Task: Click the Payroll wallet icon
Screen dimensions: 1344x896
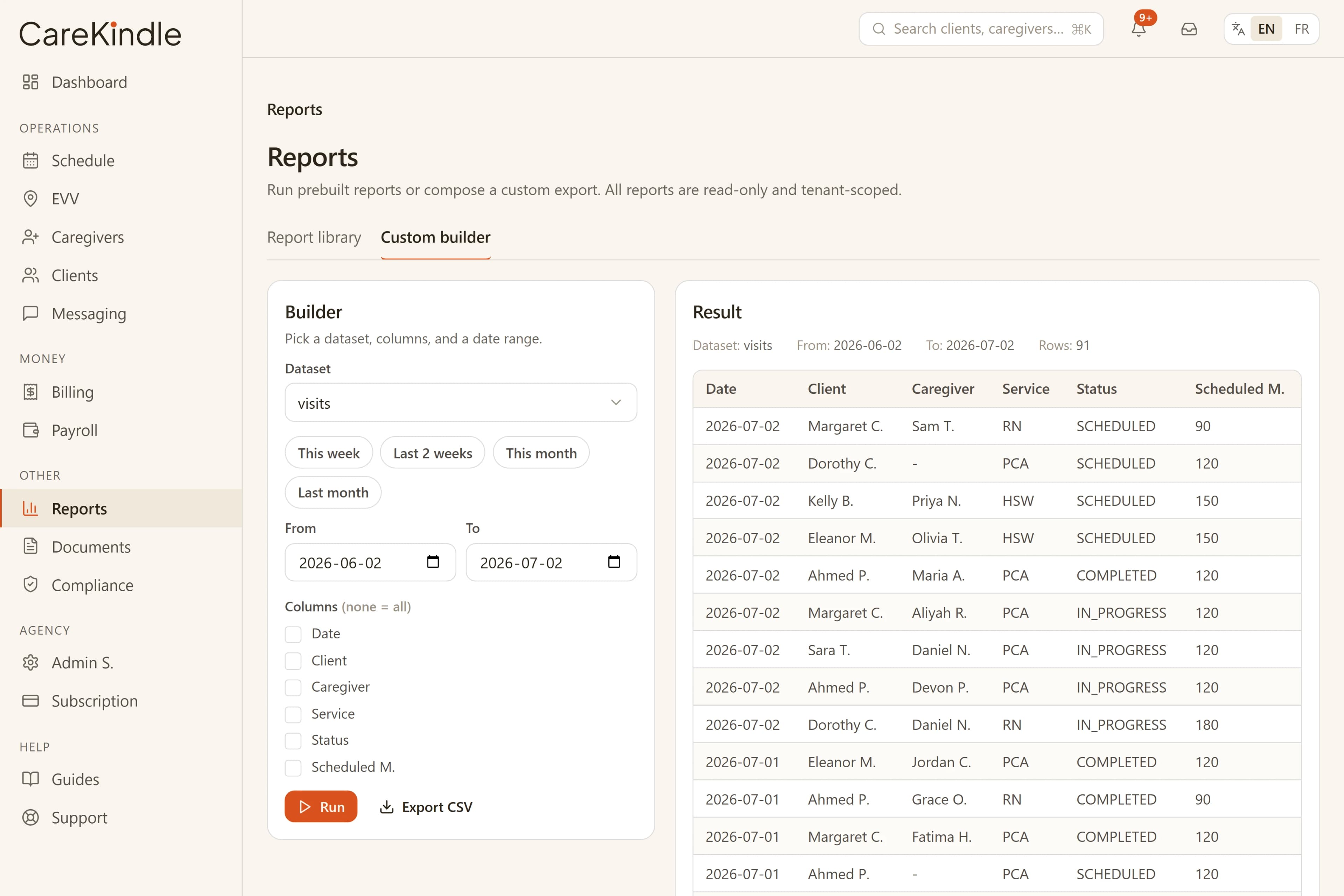Action: click(30, 430)
